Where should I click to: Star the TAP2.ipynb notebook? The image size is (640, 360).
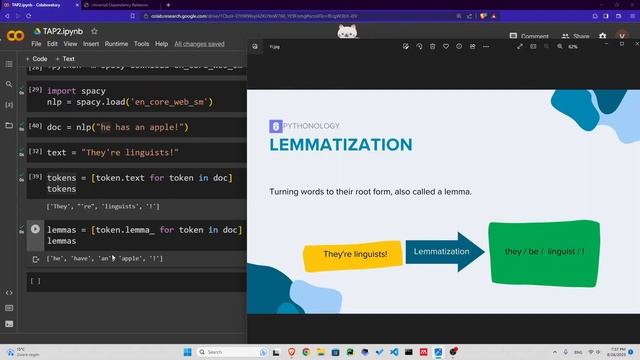click(x=94, y=31)
